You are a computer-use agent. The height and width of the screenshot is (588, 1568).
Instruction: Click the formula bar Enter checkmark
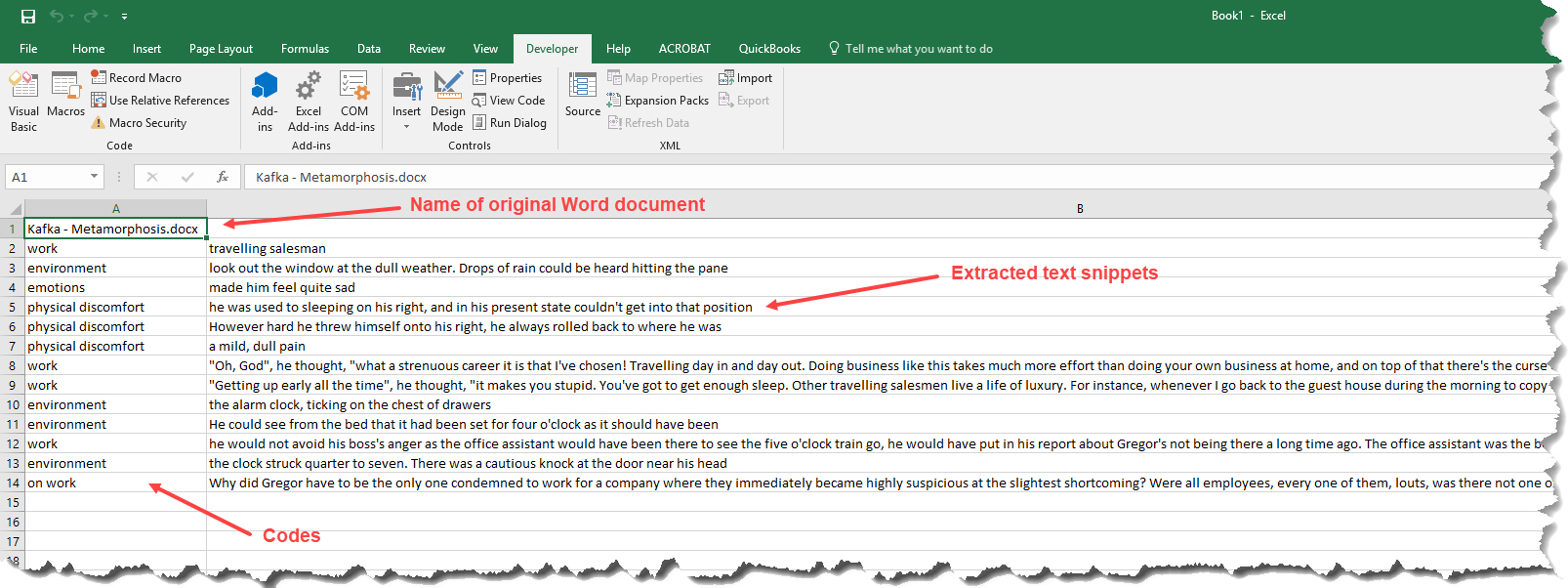(187, 177)
